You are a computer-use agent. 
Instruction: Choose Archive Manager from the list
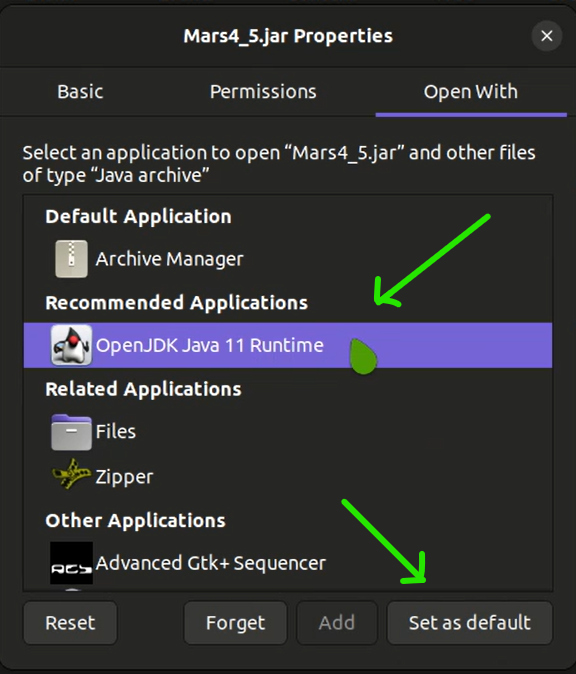288,259
